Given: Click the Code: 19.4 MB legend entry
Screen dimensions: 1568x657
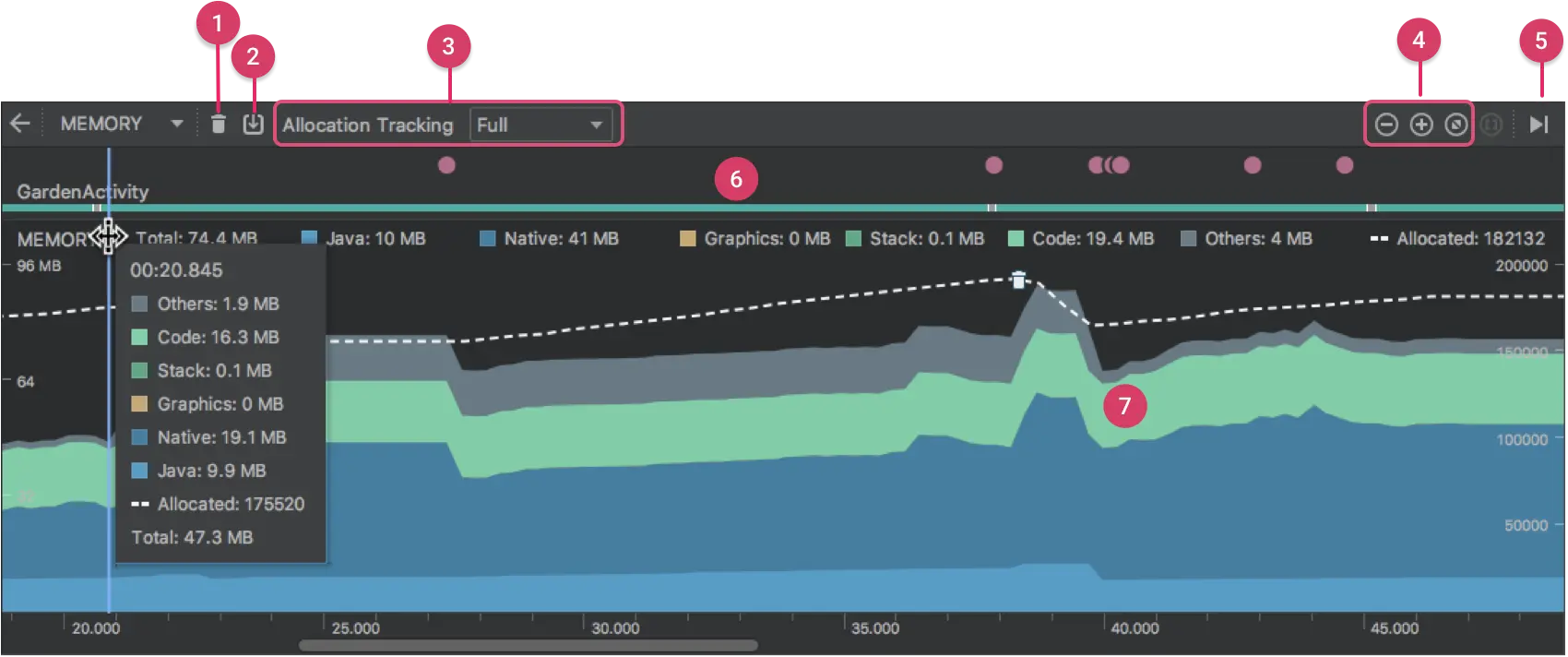Looking at the screenshot, I should pyautogui.click(x=1081, y=238).
